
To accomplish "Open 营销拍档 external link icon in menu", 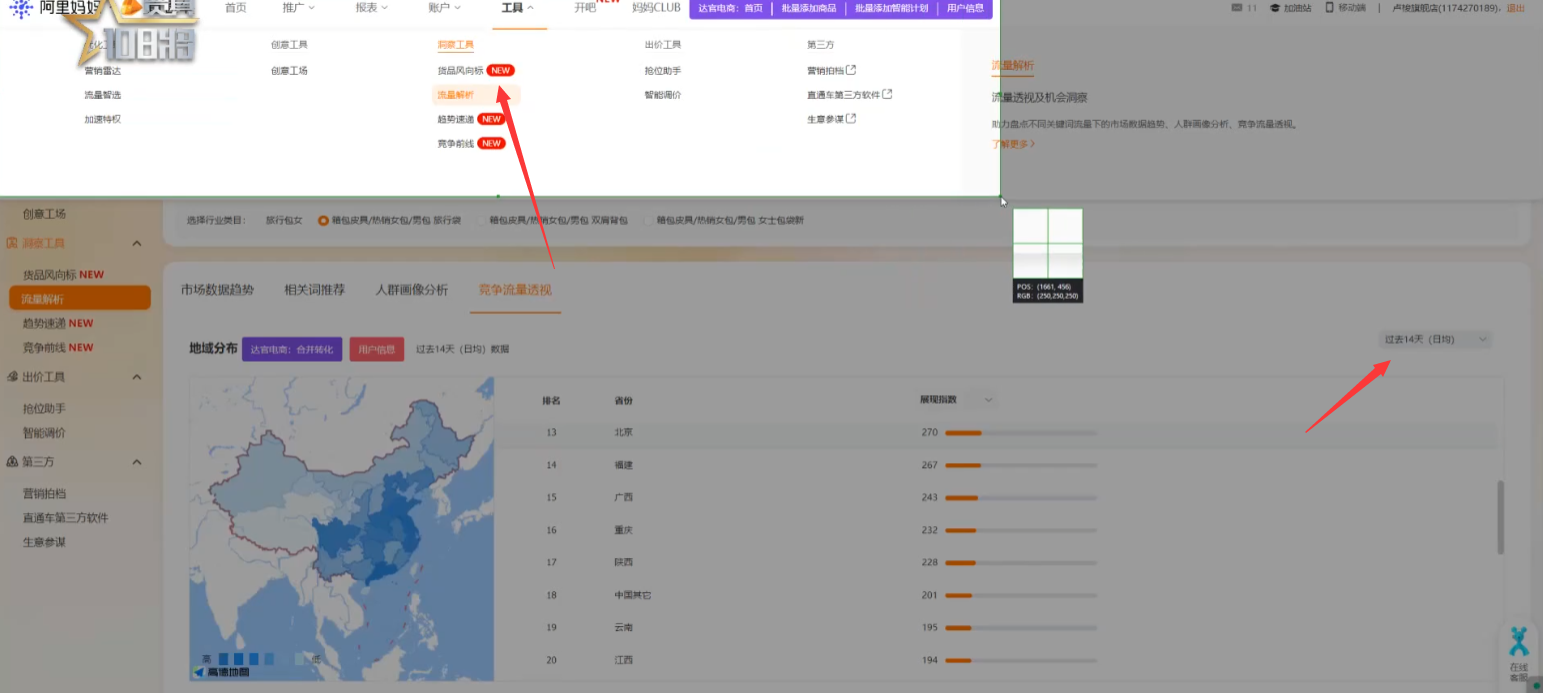I will click(851, 70).
